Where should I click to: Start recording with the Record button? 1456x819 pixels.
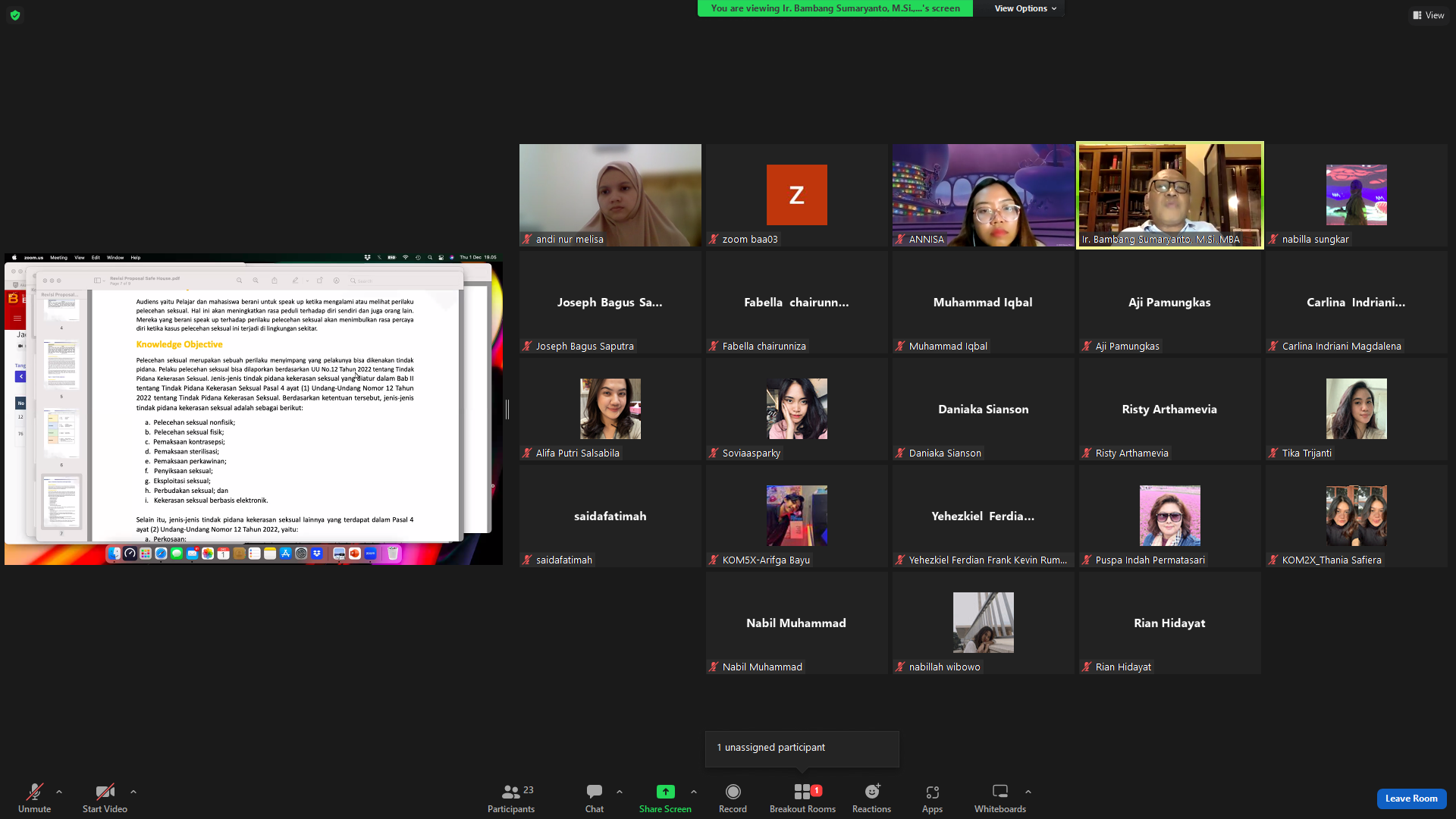coord(733,798)
